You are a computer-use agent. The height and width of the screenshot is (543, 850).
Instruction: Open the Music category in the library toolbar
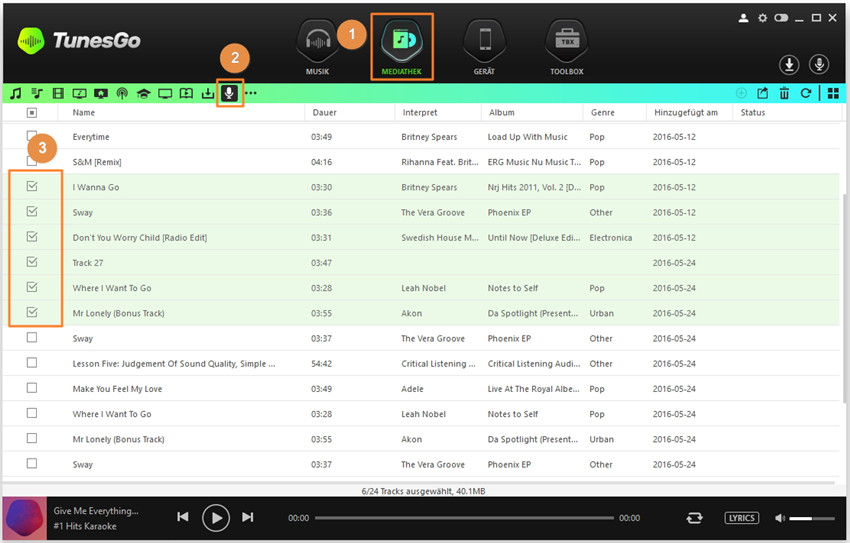click(16, 93)
